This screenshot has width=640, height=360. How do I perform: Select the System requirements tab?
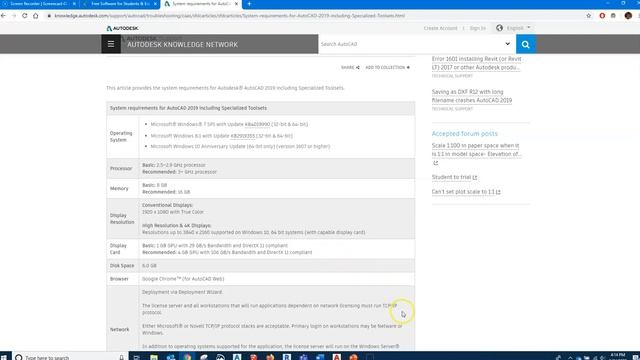click(x=201, y=4)
